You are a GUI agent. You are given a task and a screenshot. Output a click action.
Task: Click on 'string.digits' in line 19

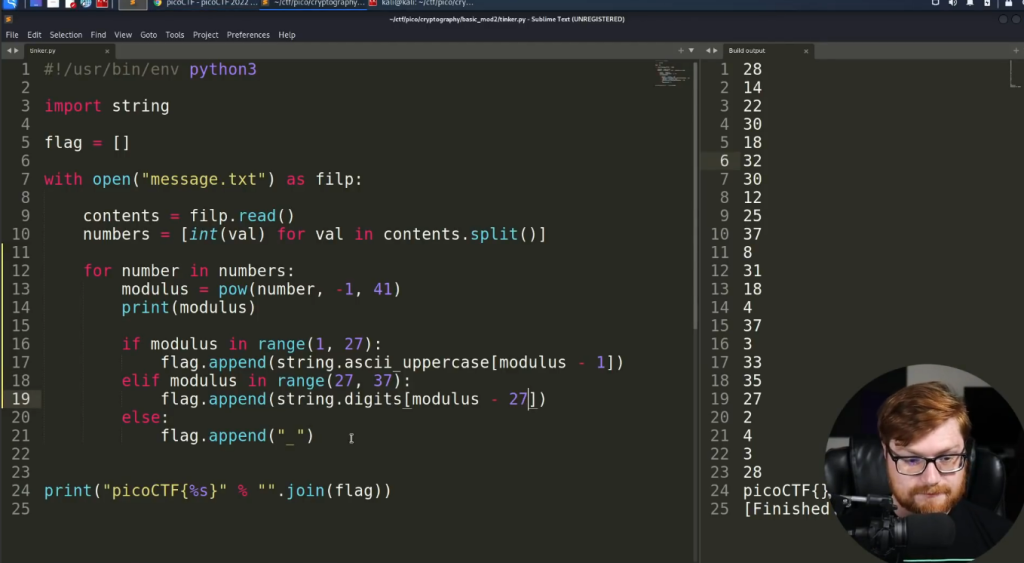(x=339, y=398)
